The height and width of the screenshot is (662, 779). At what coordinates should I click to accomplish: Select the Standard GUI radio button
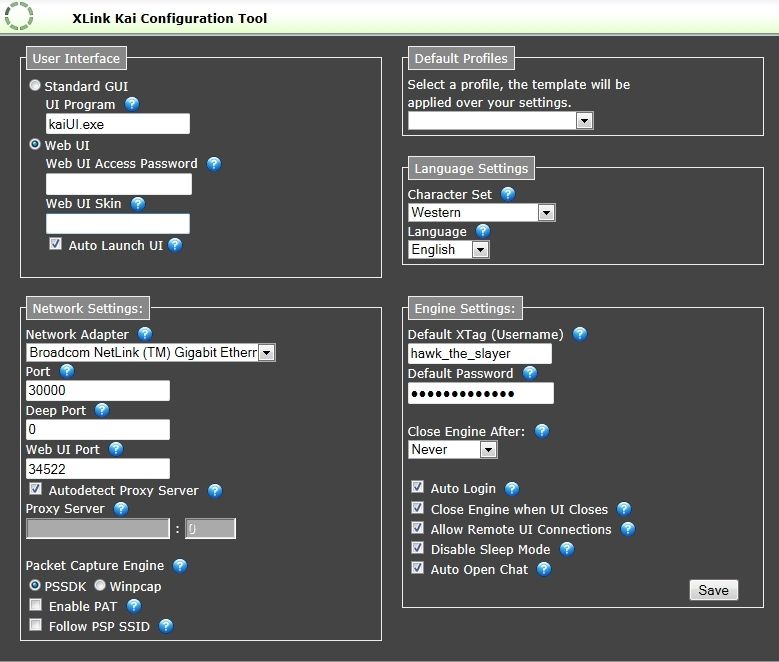[35, 85]
